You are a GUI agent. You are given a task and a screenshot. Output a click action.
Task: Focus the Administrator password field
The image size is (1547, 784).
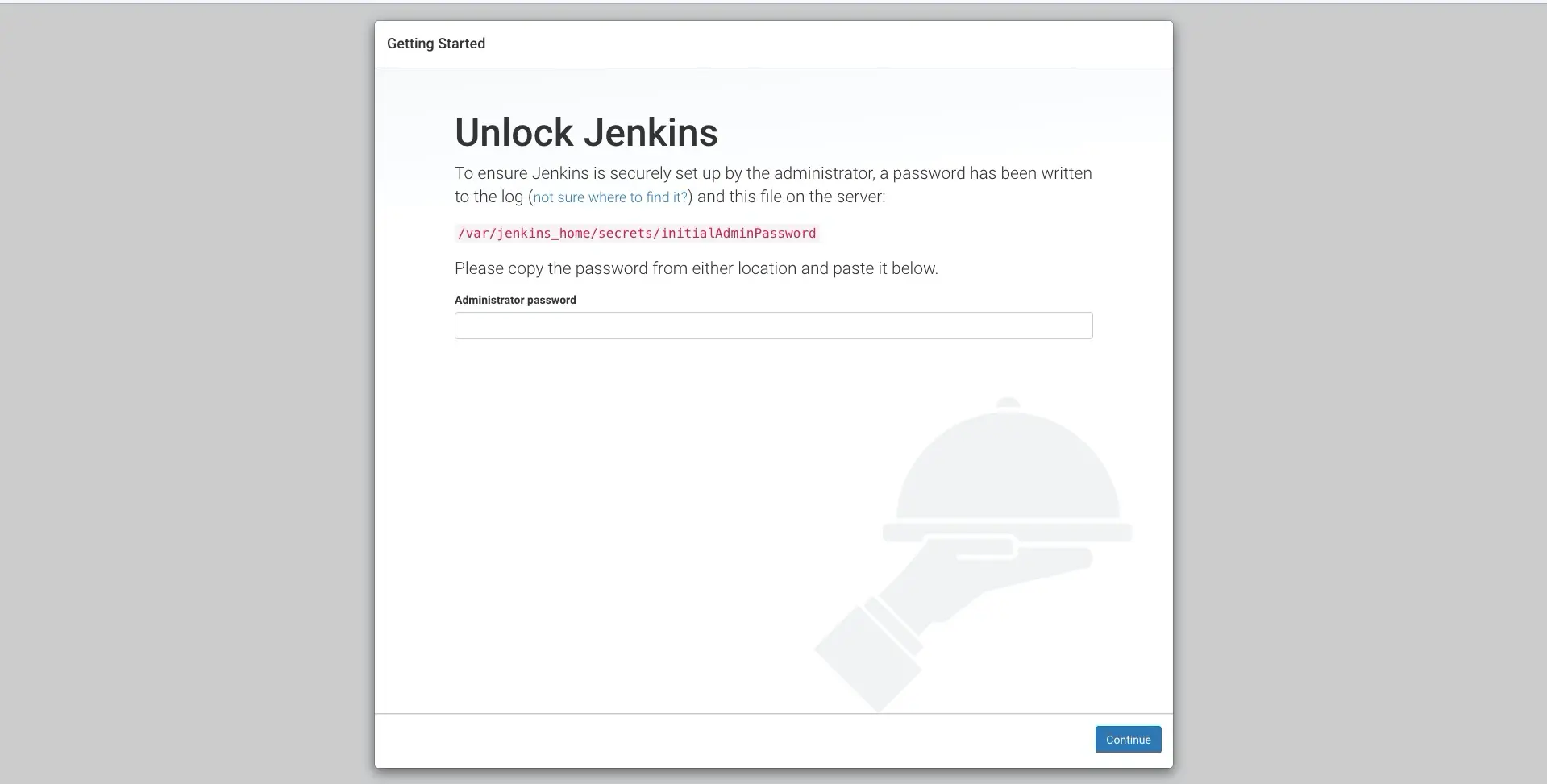pyautogui.click(x=773, y=326)
